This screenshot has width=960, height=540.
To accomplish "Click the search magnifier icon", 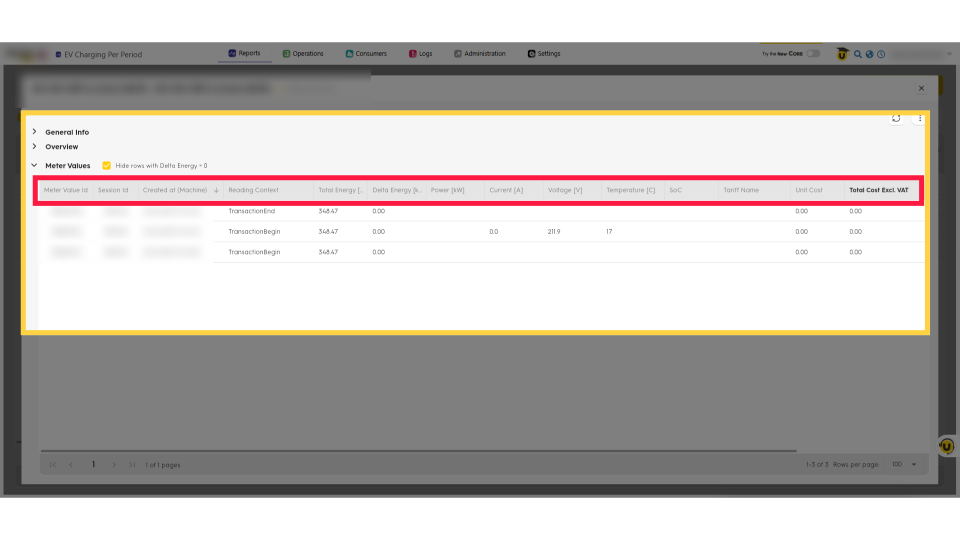I will [x=858, y=54].
